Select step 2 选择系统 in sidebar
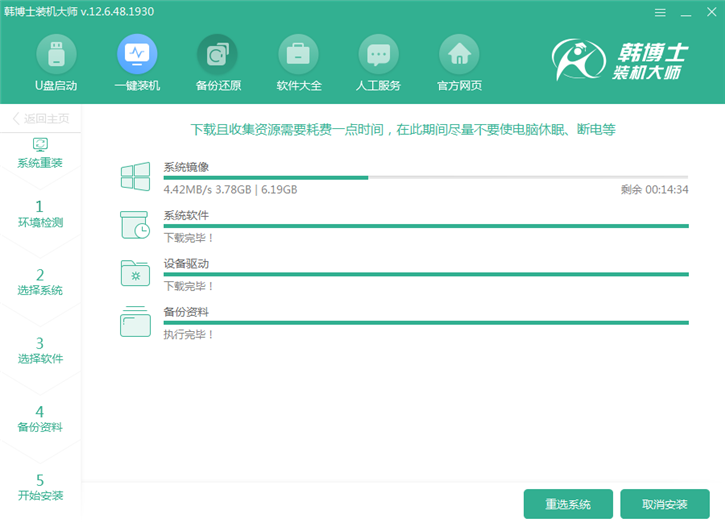This screenshot has width=725, height=522. pos(40,281)
